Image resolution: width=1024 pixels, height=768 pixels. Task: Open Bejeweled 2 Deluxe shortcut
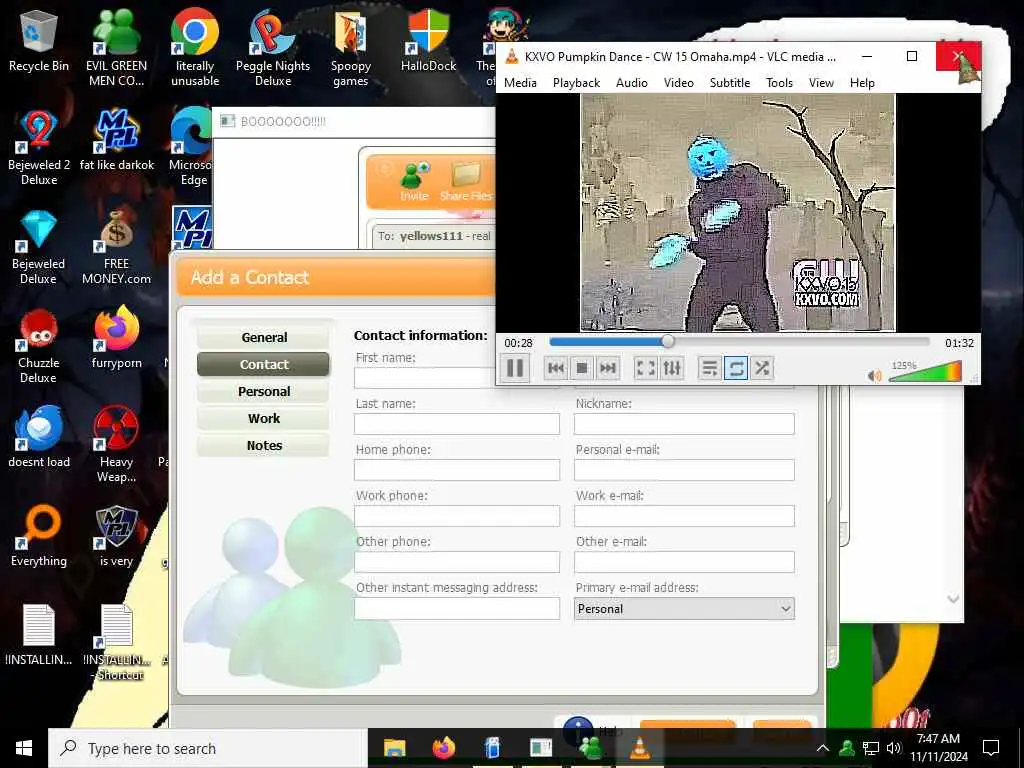pos(39,148)
